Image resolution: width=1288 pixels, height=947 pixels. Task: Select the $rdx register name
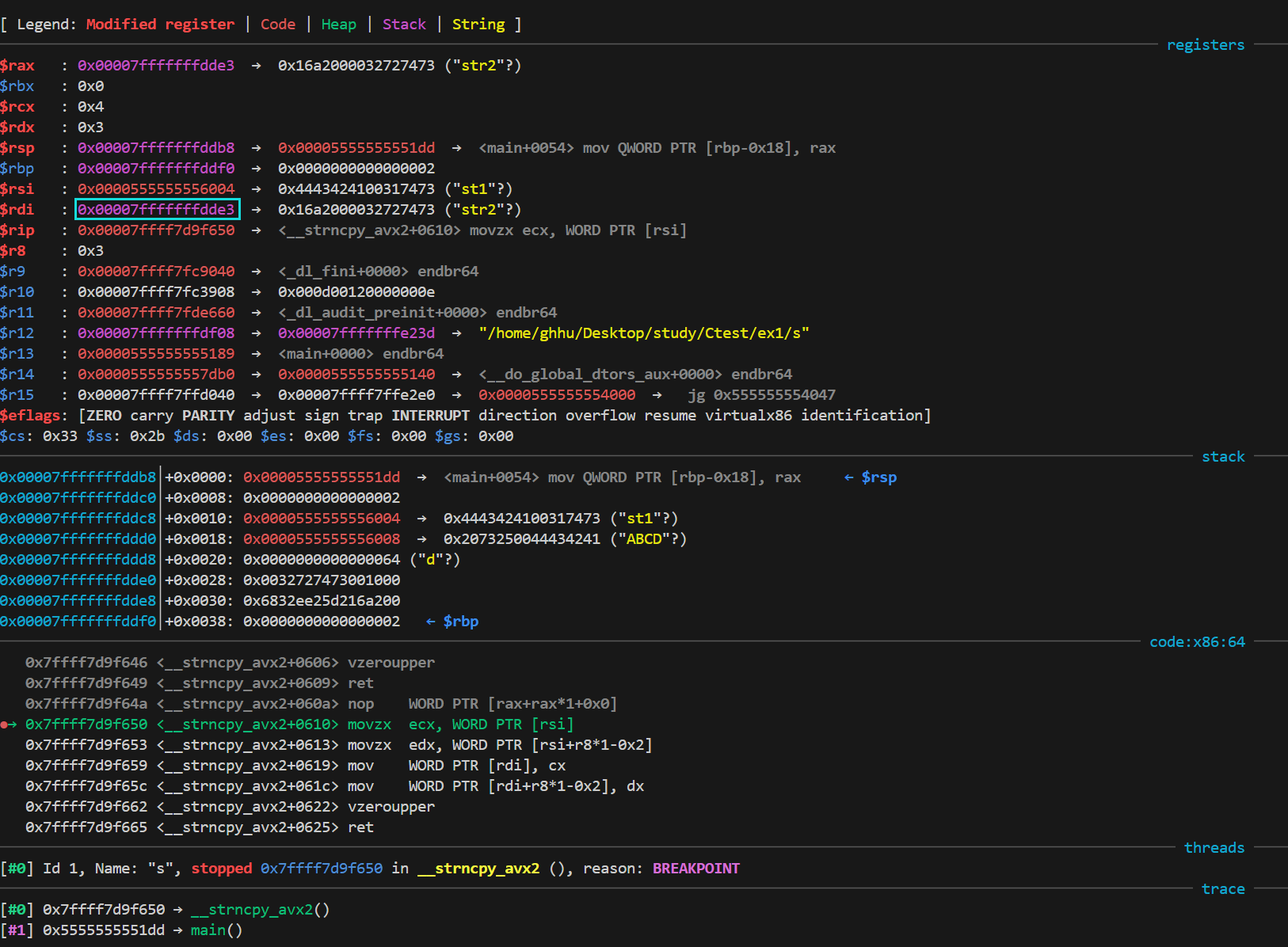coord(17,127)
